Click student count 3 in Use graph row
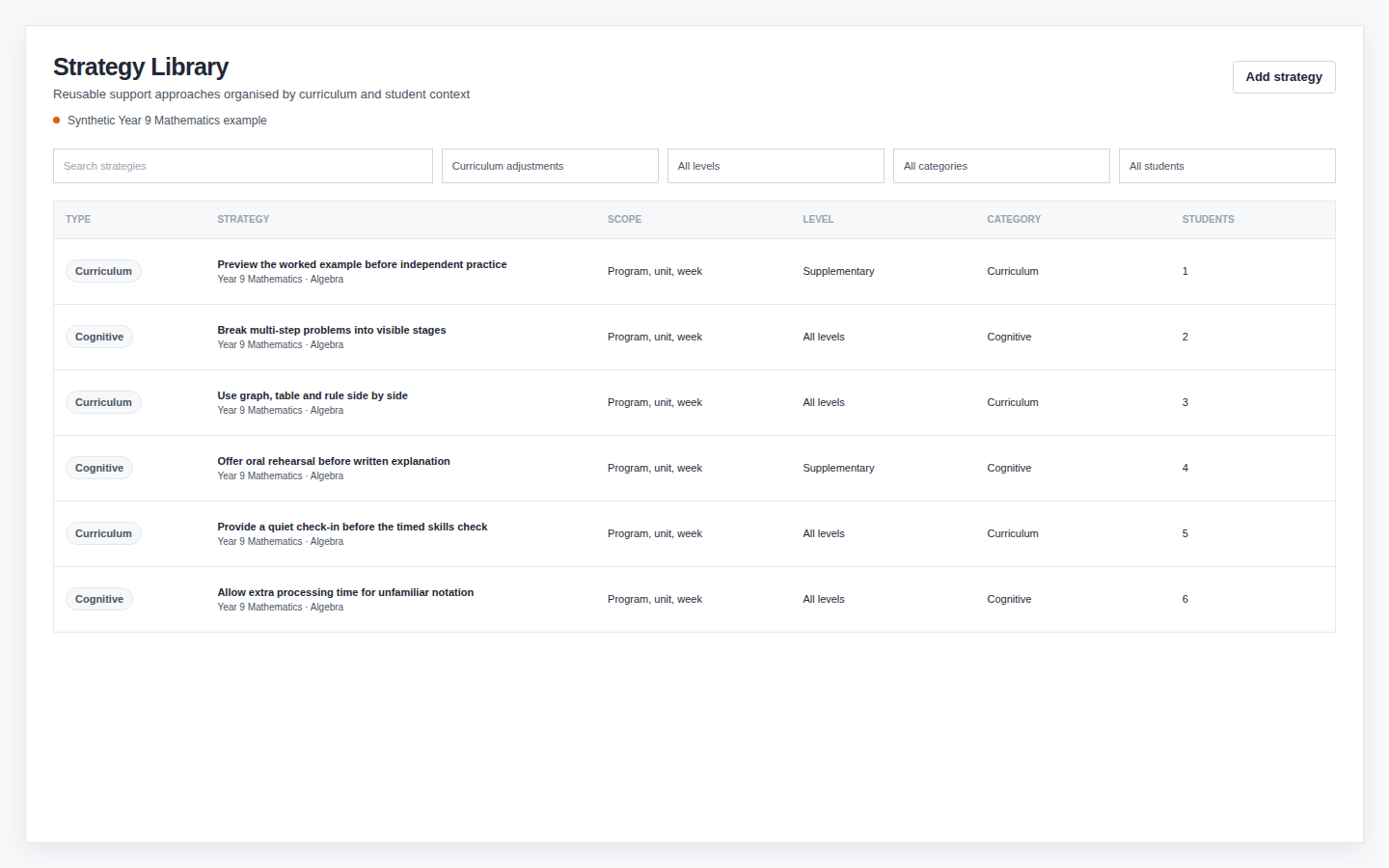The image size is (1389, 868). tap(1185, 403)
